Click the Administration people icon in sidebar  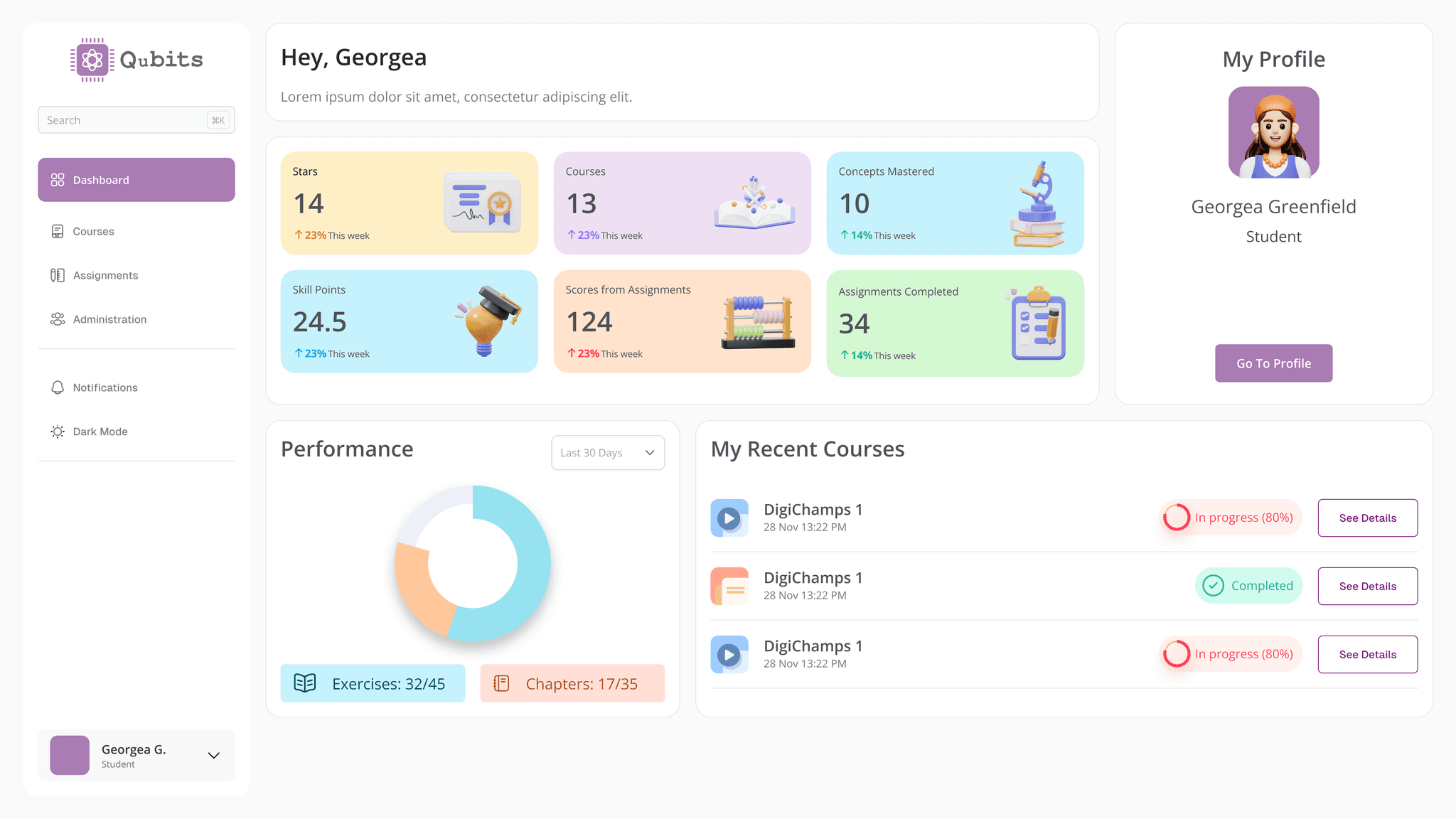58,319
